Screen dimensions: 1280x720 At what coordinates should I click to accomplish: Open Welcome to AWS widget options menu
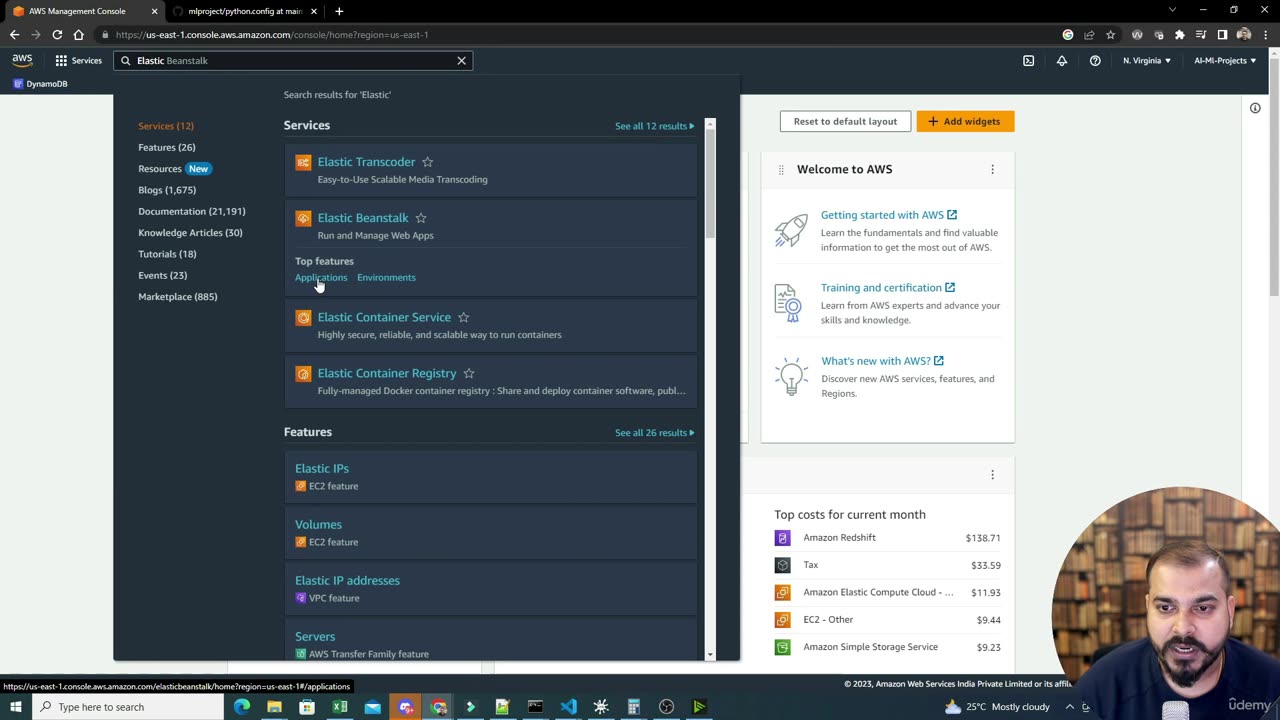point(992,170)
